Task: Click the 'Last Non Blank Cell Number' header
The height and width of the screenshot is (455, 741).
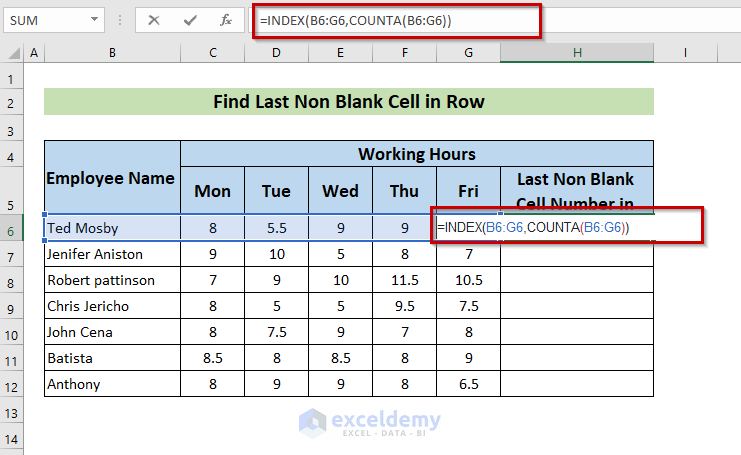Action: click(x=577, y=191)
